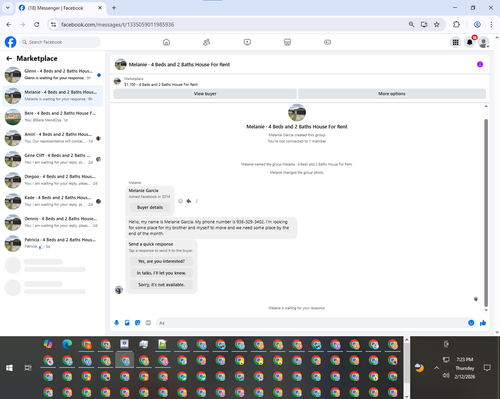This screenshot has width=500, height=399.
Task: Reply to Melanie's message with arrow icon
Action: pyautogui.click(x=189, y=201)
